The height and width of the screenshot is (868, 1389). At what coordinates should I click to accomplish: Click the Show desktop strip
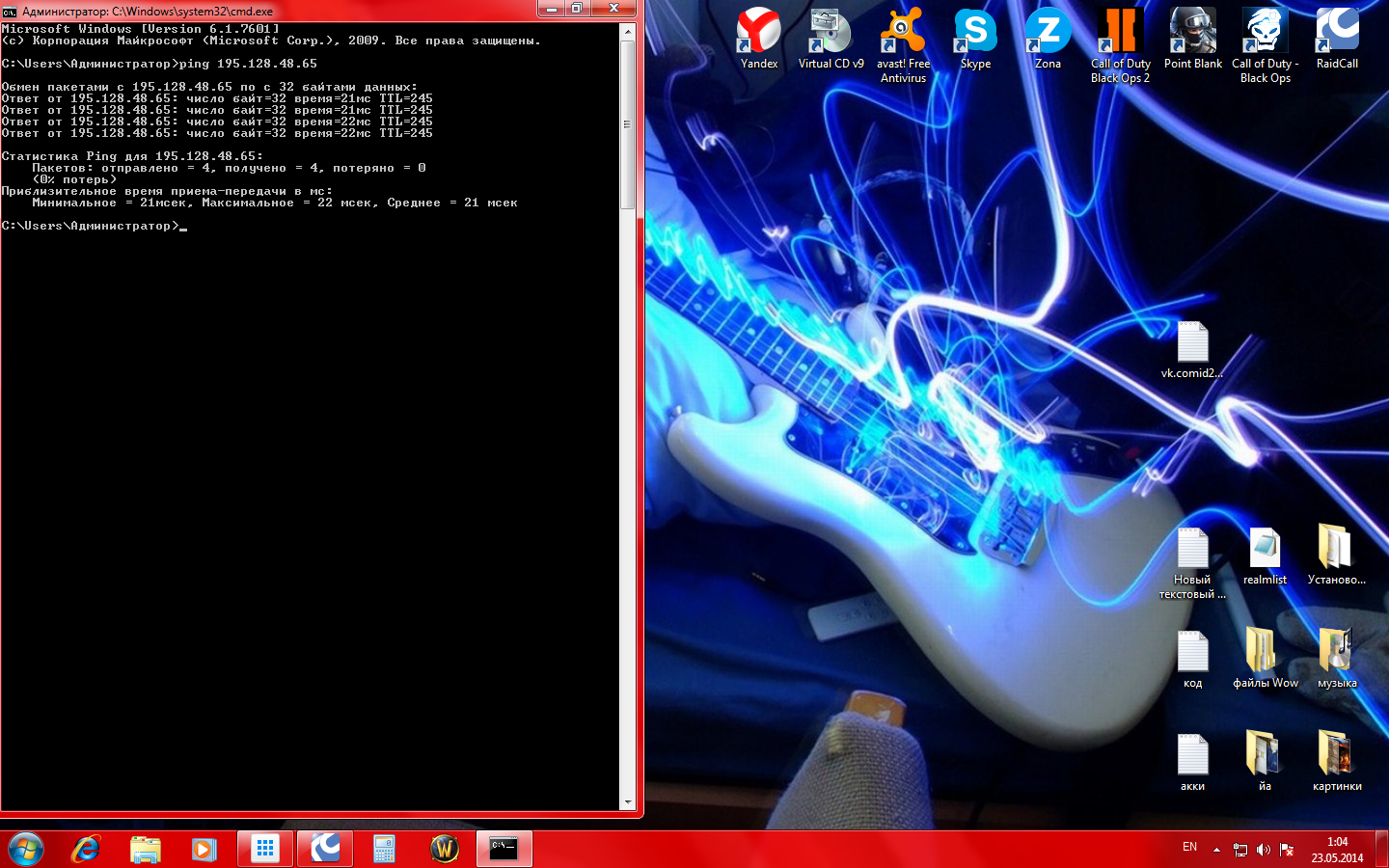point(1381,849)
